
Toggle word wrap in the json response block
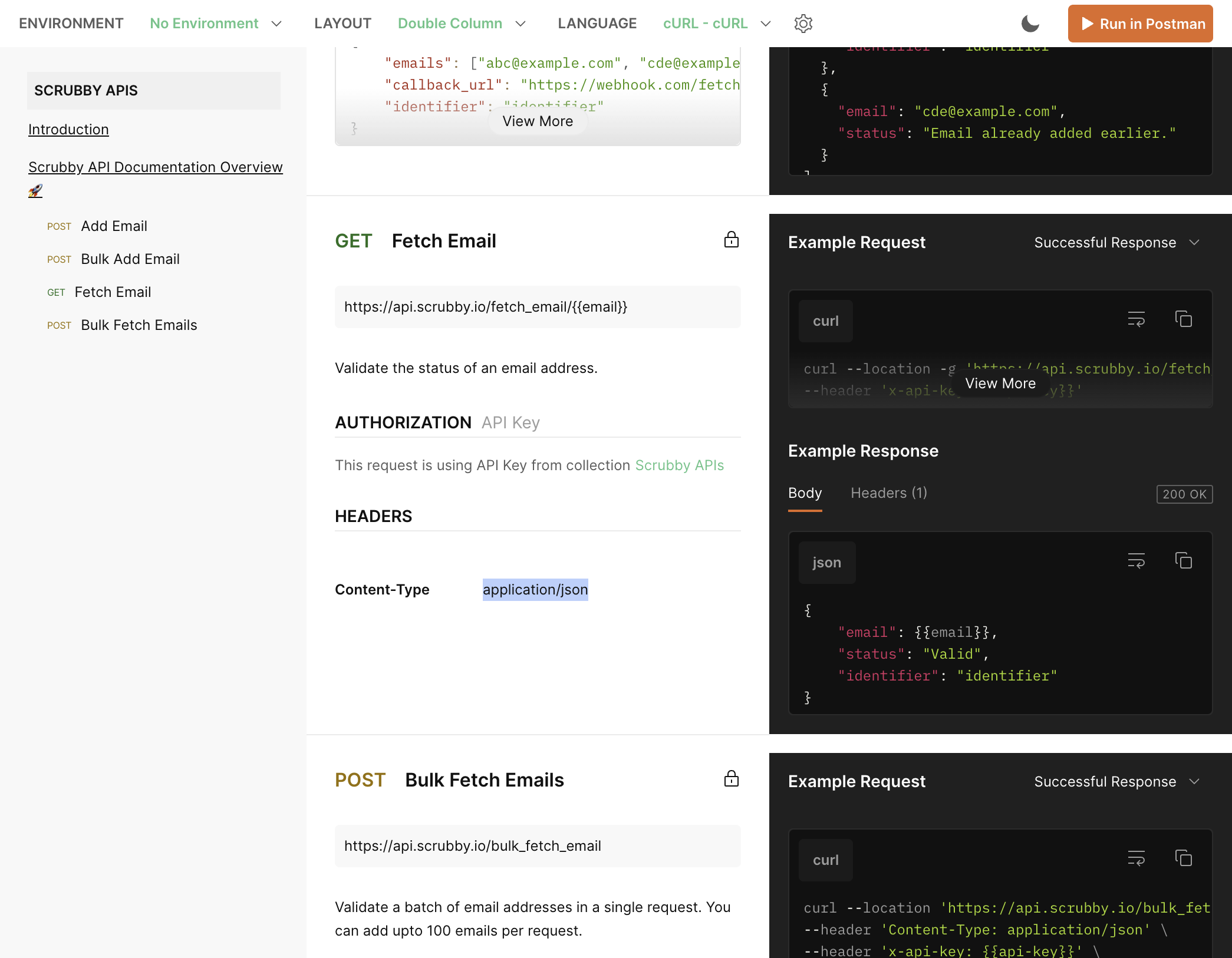(1136, 561)
